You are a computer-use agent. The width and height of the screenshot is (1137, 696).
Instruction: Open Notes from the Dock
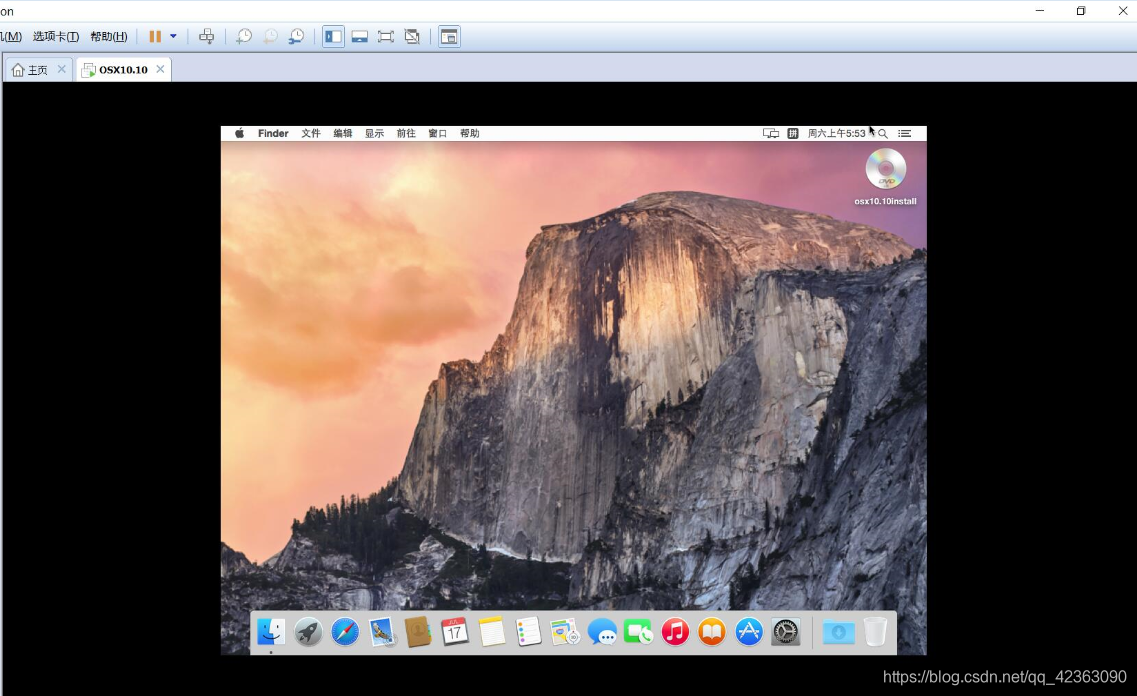pyautogui.click(x=492, y=632)
